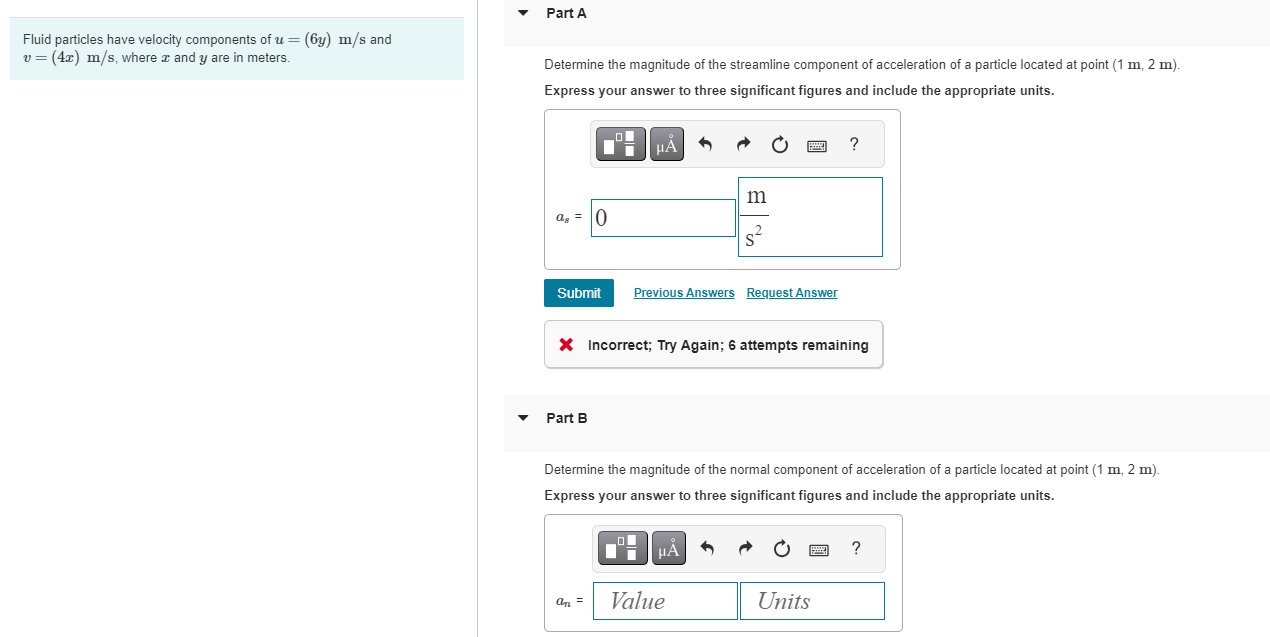Reset the Part B answer field
The height and width of the screenshot is (637, 1270).
point(781,548)
